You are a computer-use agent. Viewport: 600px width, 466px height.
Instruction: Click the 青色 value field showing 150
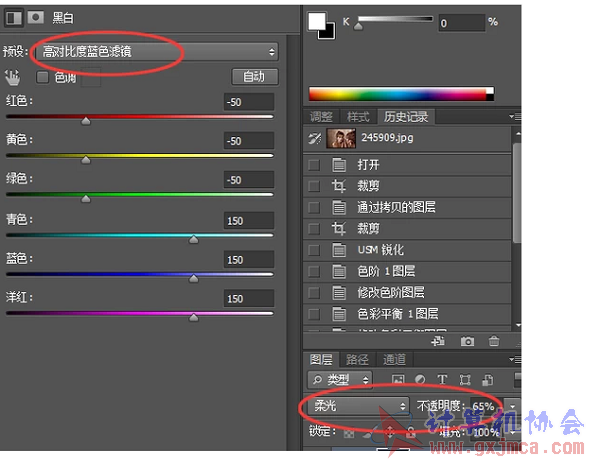click(249, 221)
